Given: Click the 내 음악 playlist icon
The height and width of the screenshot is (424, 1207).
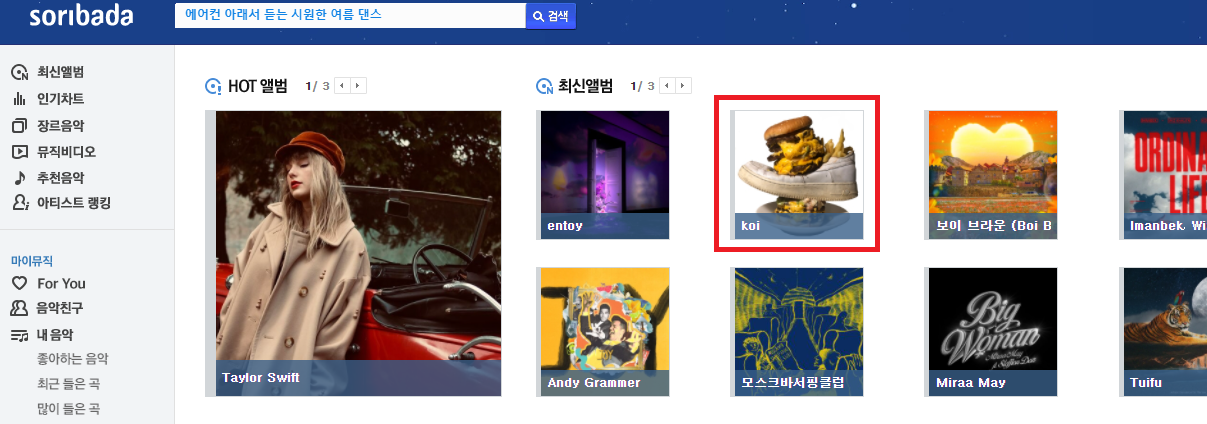Looking at the screenshot, I should point(19,335).
